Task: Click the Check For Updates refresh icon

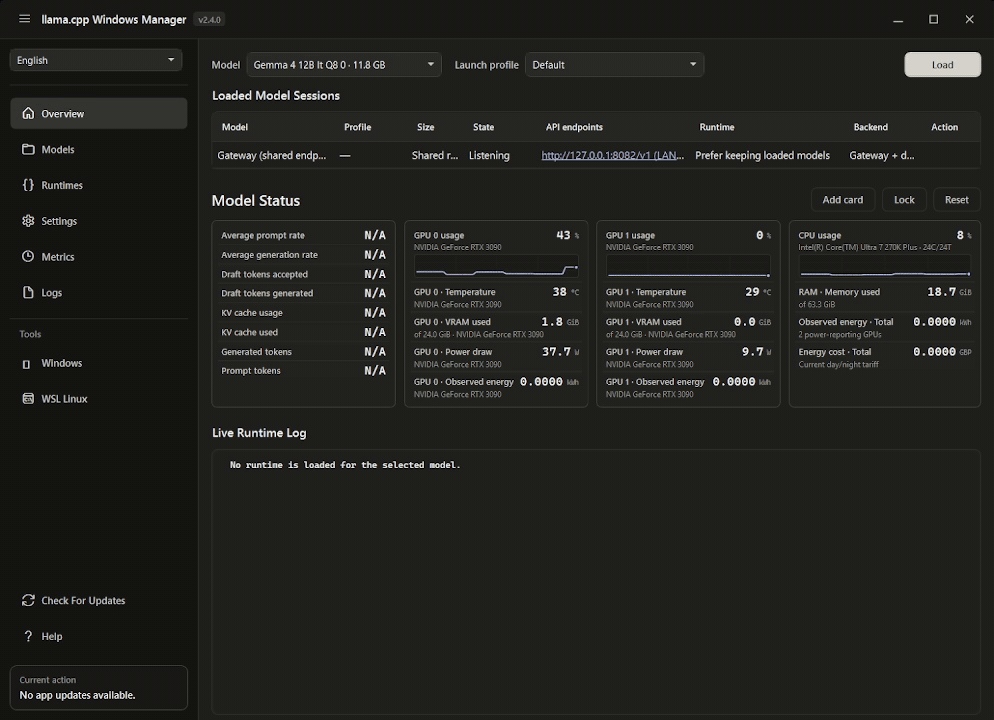Action: click(x=28, y=600)
